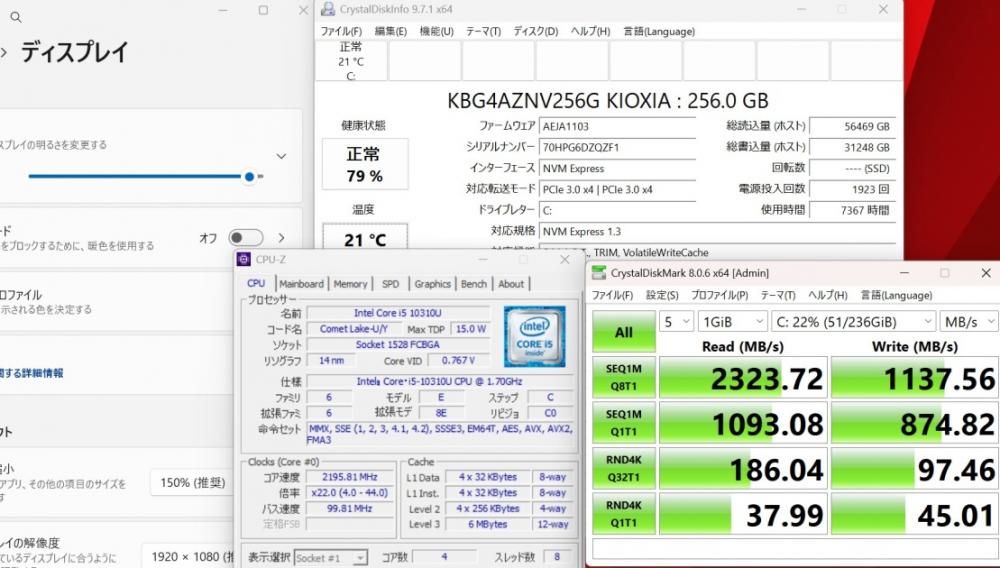Click the Intel Core i5 logo in CPU-Z
The width and height of the screenshot is (1000, 568).
[534, 337]
